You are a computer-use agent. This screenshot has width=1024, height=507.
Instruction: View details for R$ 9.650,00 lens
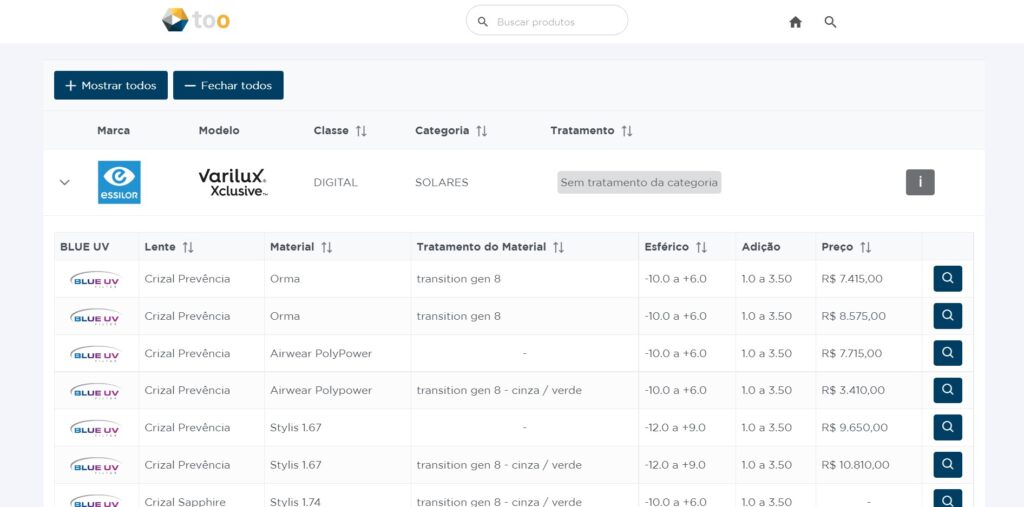pos(948,427)
